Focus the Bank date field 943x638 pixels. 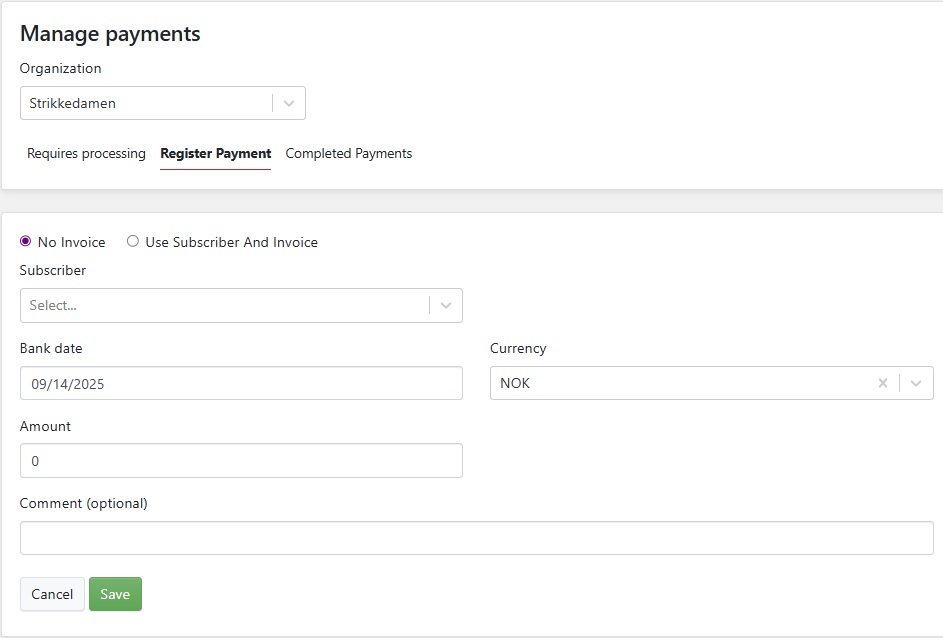coord(241,383)
